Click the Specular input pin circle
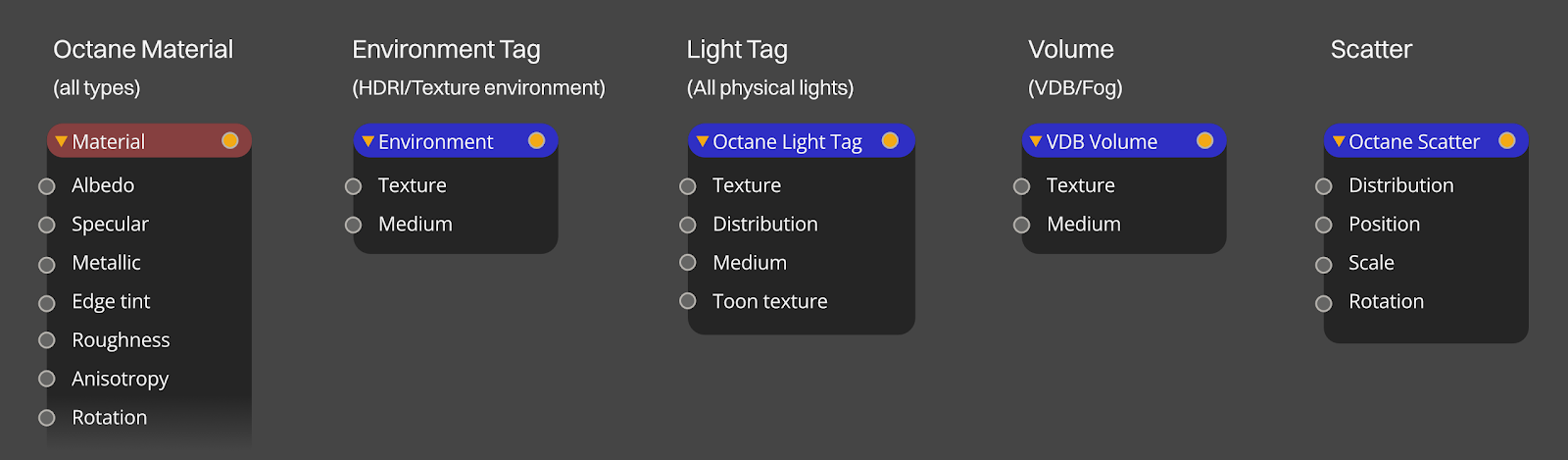Viewport: 1568px width, 460px height. [x=46, y=226]
